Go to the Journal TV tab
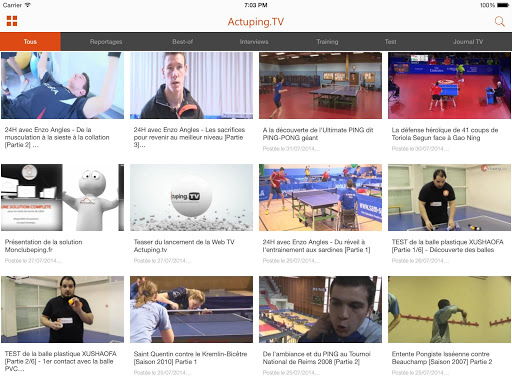Image resolution: width=512 pixels, height=384 pixels. click(x=468, y=42)
